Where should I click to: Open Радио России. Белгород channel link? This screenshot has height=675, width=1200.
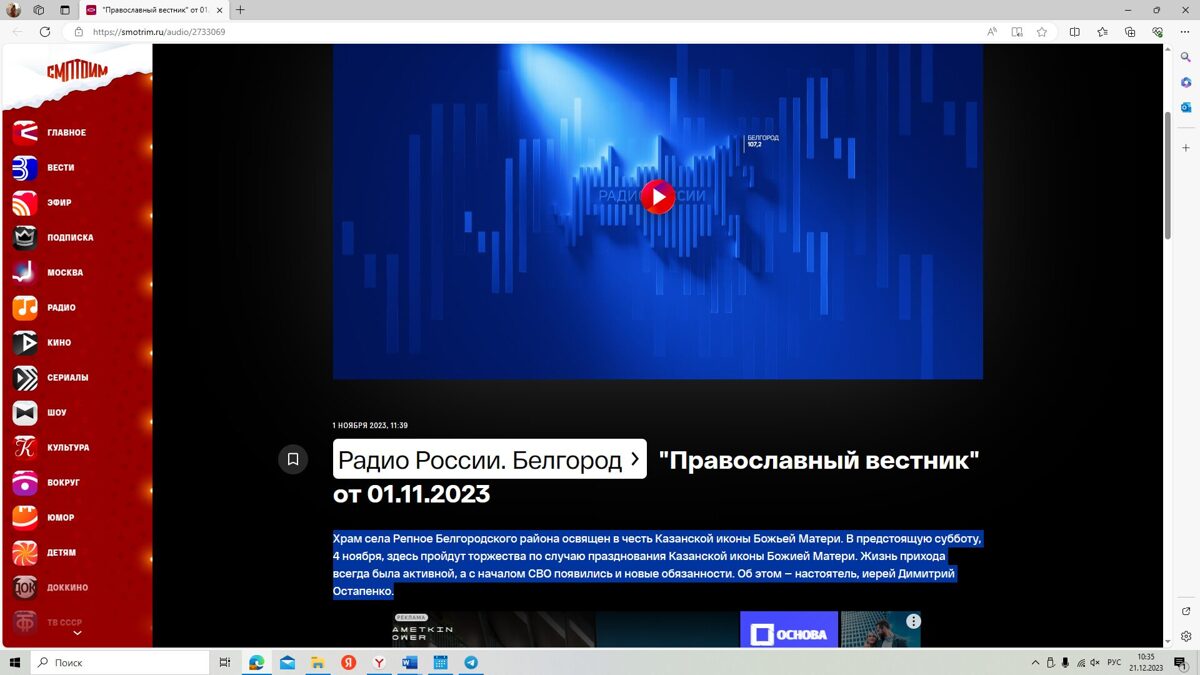point(490,459)
